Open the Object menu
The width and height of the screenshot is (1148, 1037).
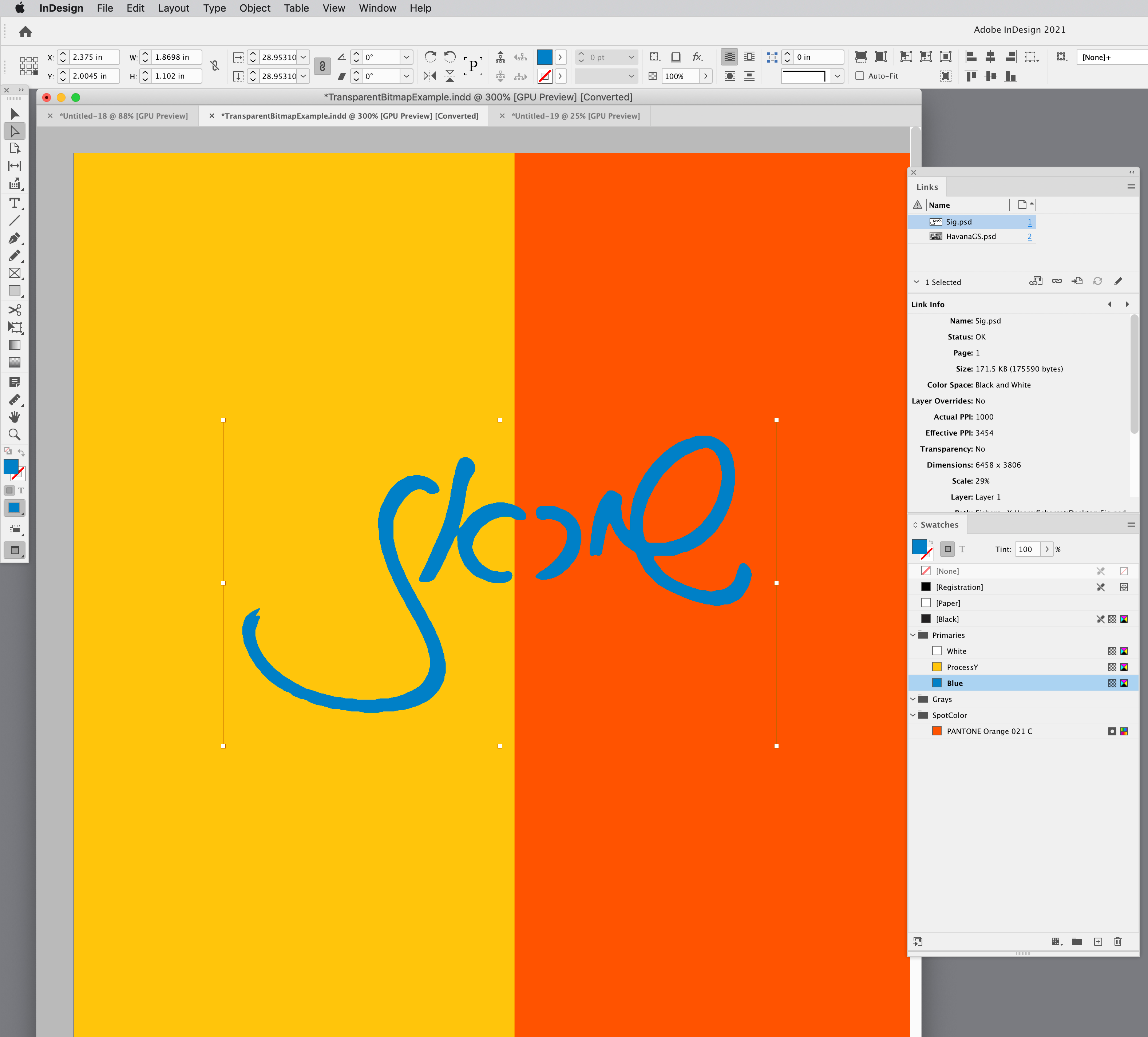(x=254, y=8)
